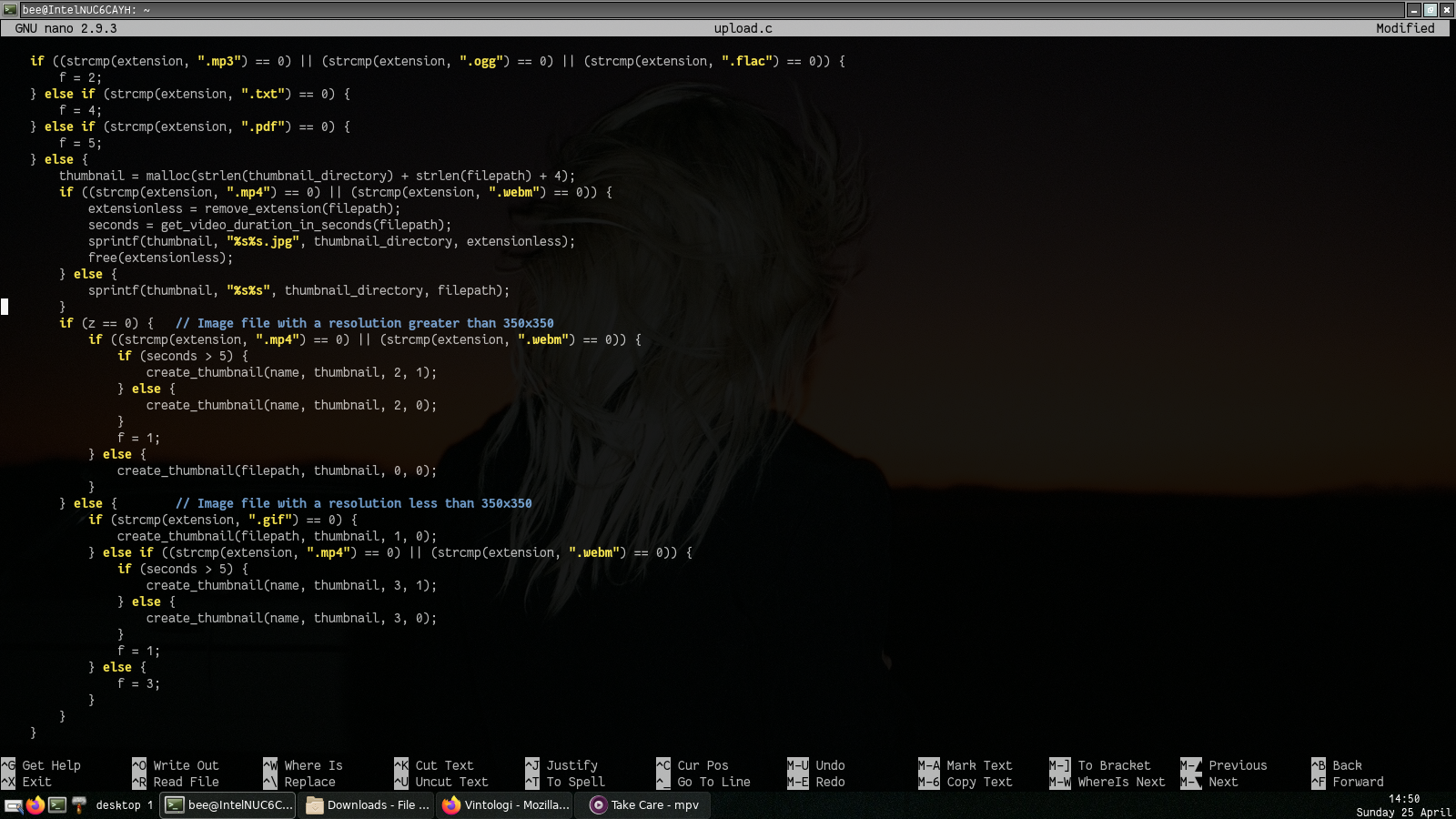Screen dimensions: 1456x819
Task: Click the hammer tool icon in the taskbar
Action: pos(78,805)
